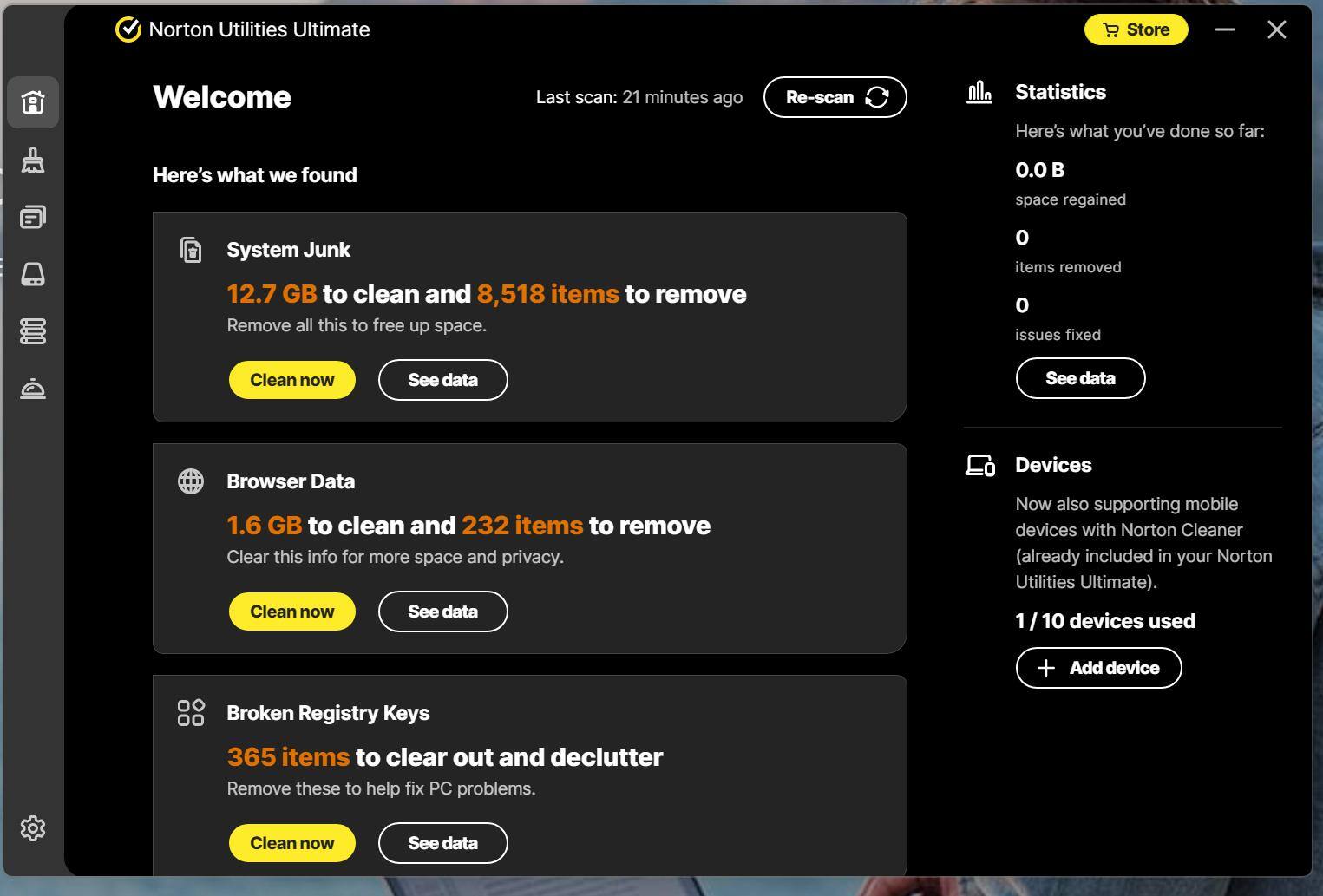Click the System Junk file icon
The width and height of the screenshot is (1323, 896).
(x=191, y=250)
